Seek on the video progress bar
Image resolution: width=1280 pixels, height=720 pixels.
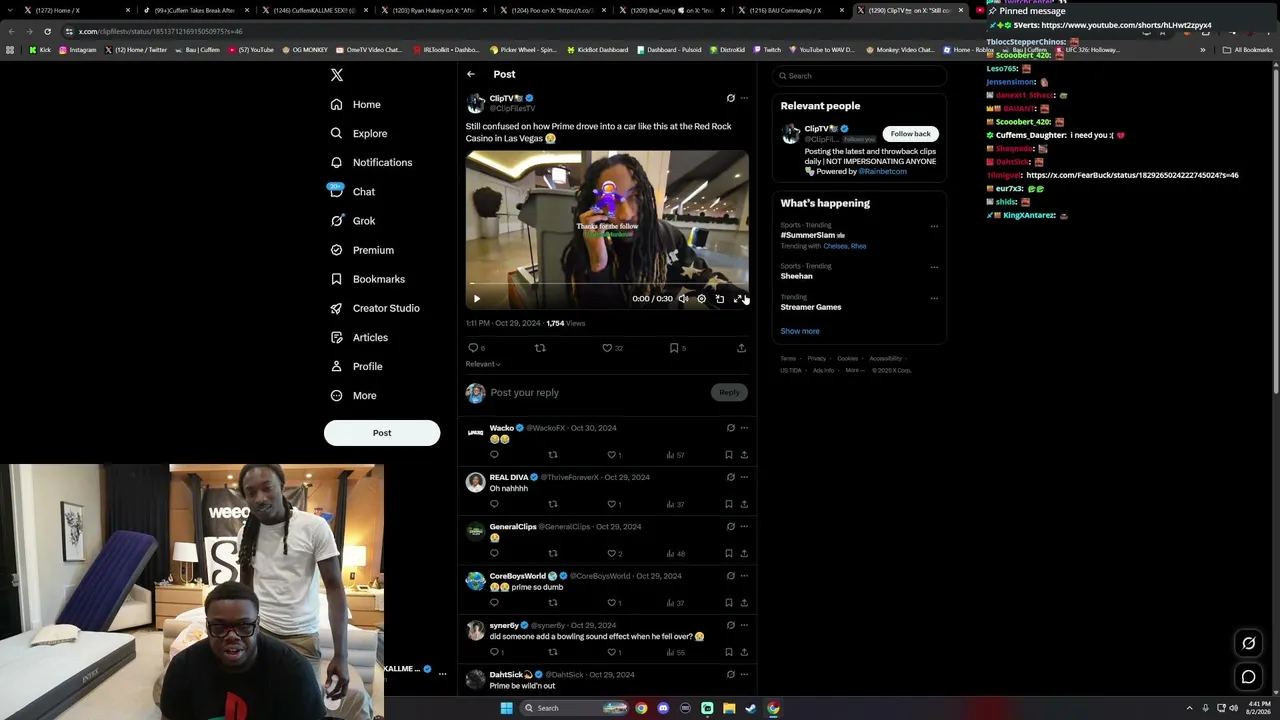pyautogui.click(x=607, y=285)
